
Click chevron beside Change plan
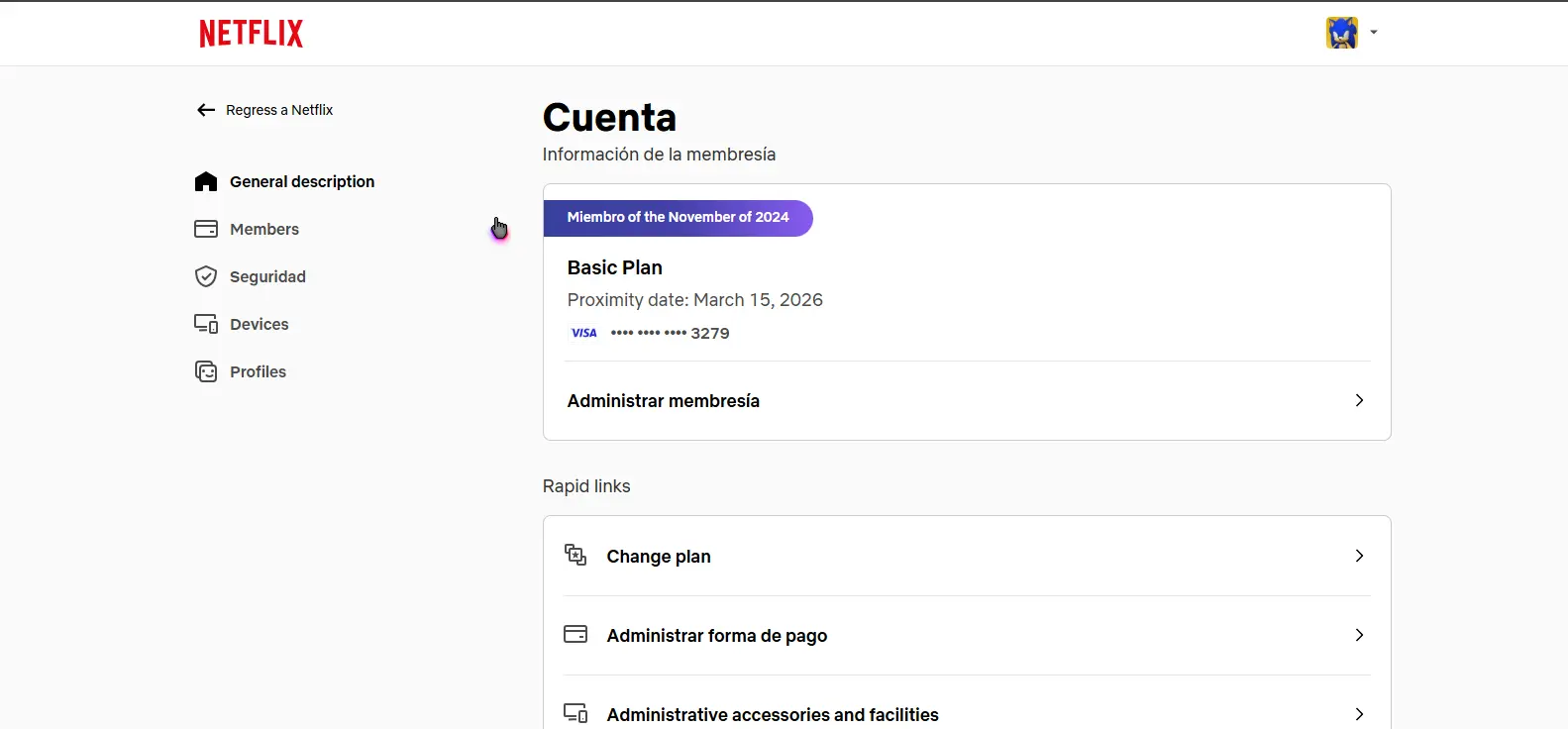1359,556
